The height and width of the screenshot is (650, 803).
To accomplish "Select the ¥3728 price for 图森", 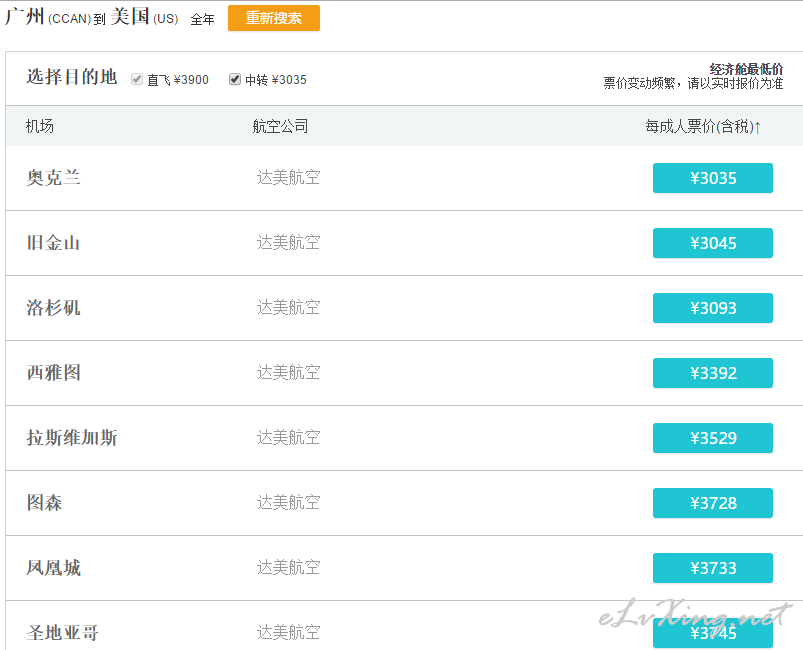I will (712, 503).
